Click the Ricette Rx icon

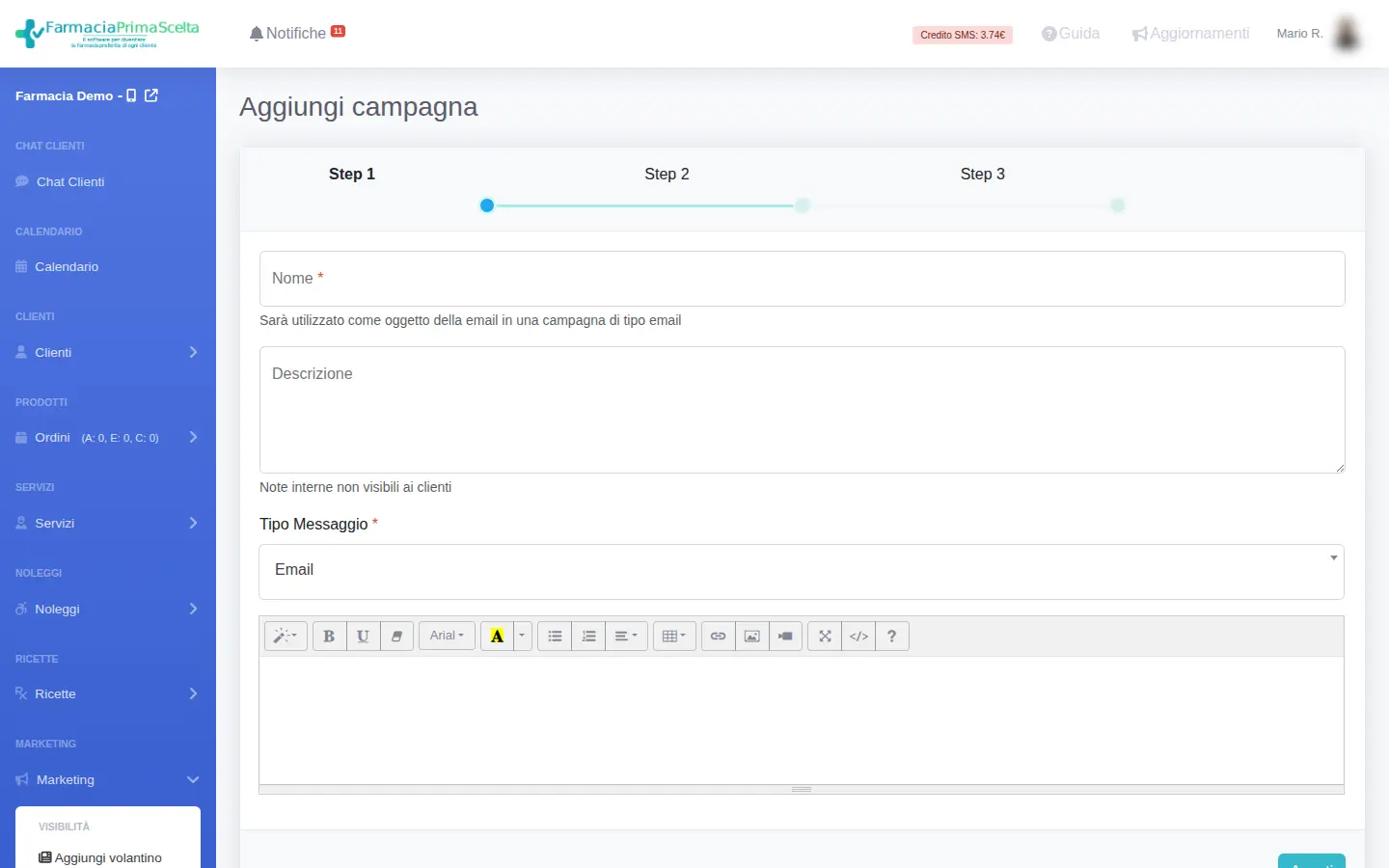tap(21, 693)
